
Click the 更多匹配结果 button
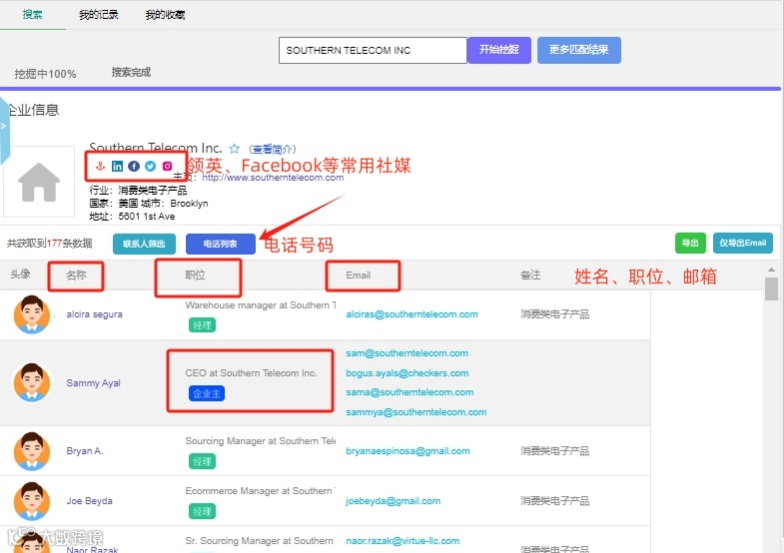[x=579, y=50]
